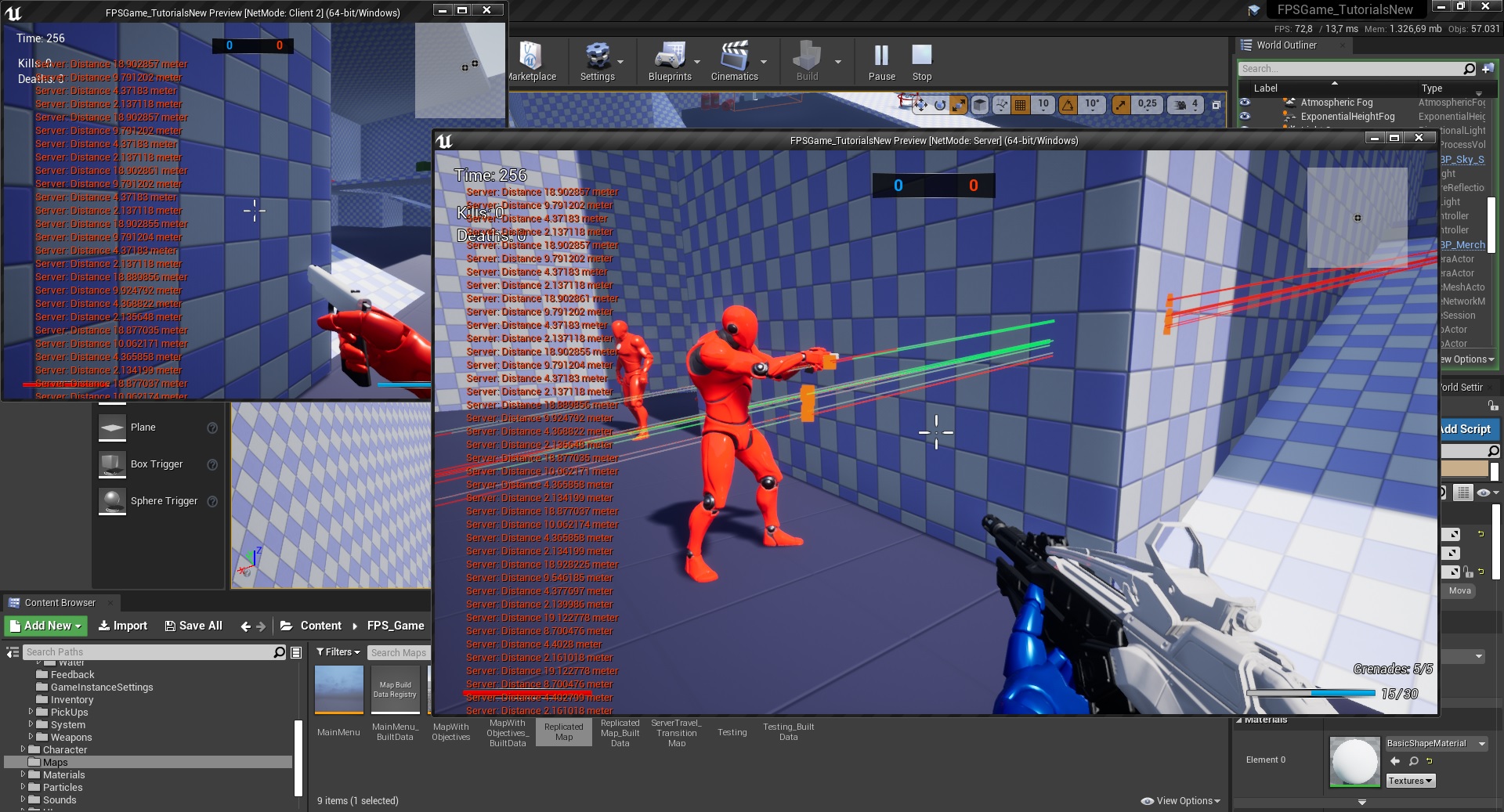Toggle ExponentialHeightFog visibility eye
The height and width of the screenshot is (812, 1504).
point(1245,117)
